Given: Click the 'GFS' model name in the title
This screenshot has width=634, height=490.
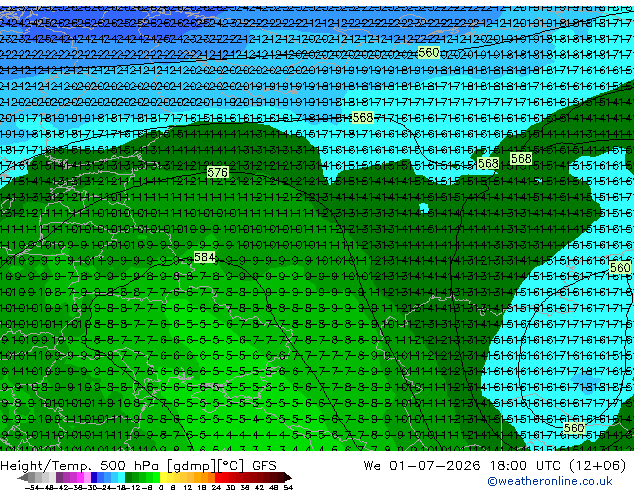Looking at the screenshot, I should (x=264, y=466).
